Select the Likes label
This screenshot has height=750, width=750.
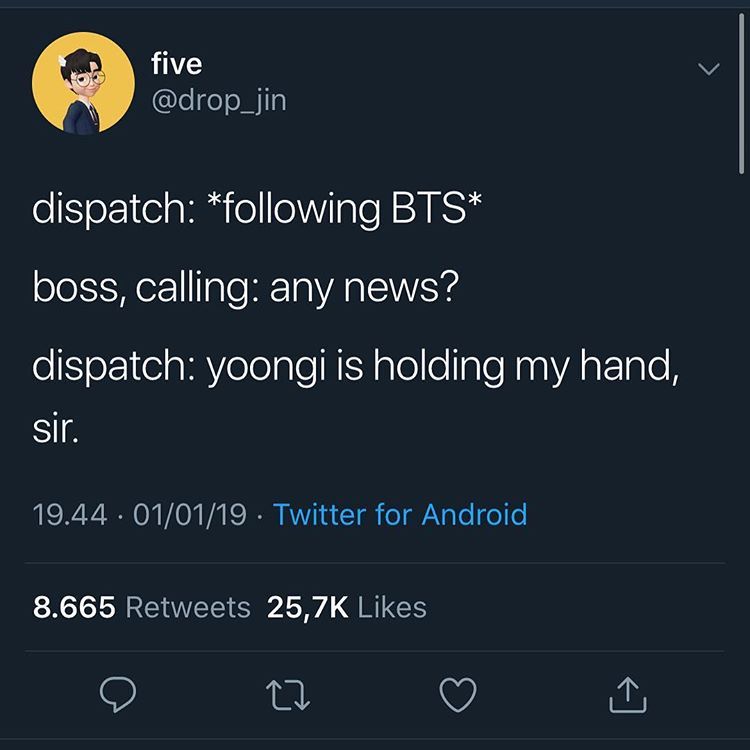[392, 607]
